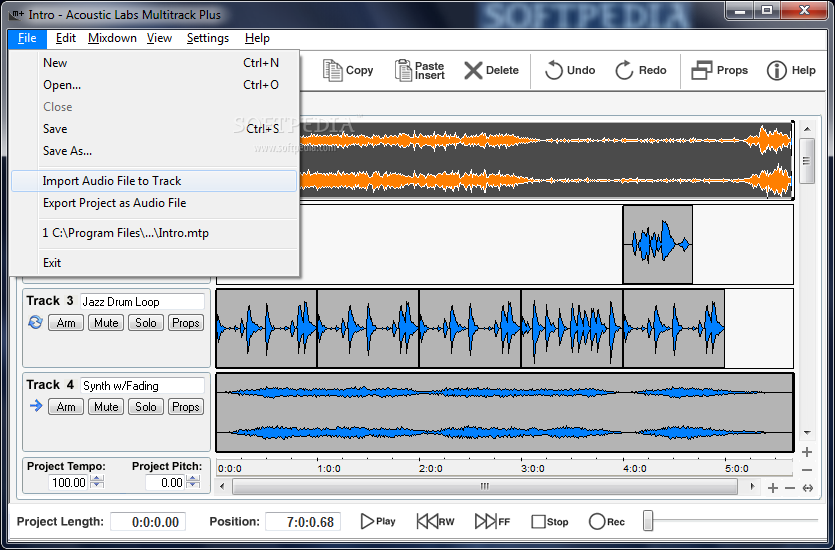Click the Track 3 name field Jazz Drum Loop
835x550 pixels.
point(142,302)
